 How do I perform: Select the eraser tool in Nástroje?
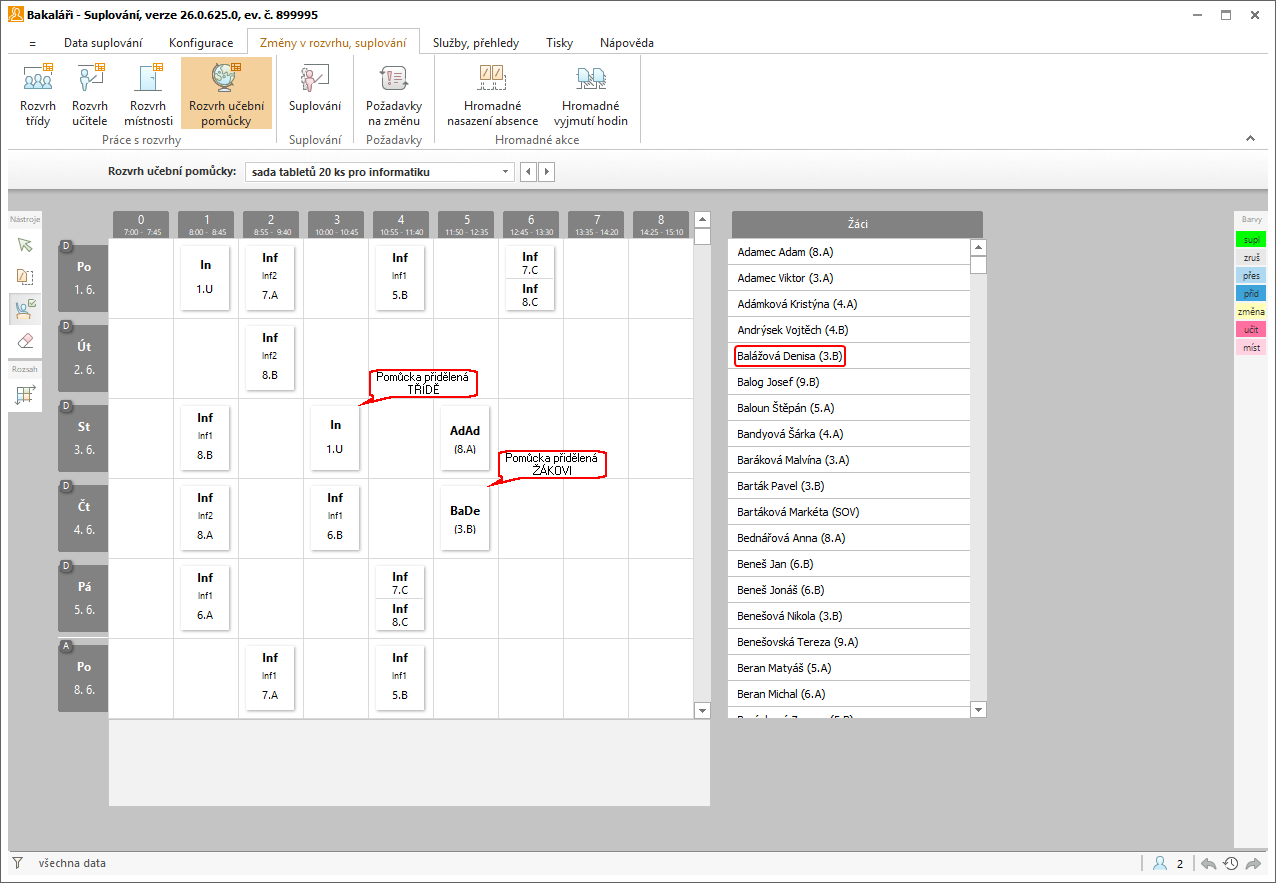25,341
